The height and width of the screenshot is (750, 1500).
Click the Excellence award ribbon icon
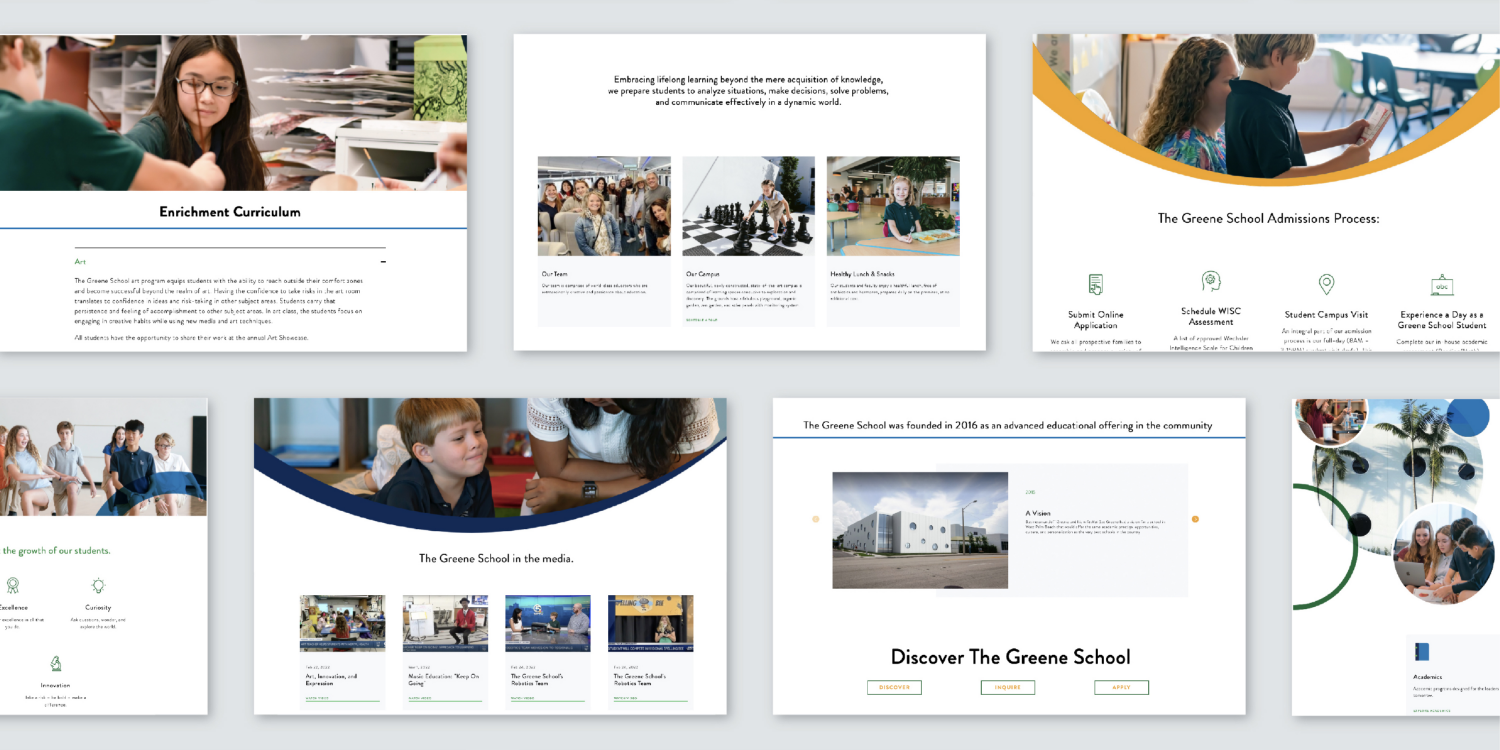pyautogui.click(x=12, y=585)
